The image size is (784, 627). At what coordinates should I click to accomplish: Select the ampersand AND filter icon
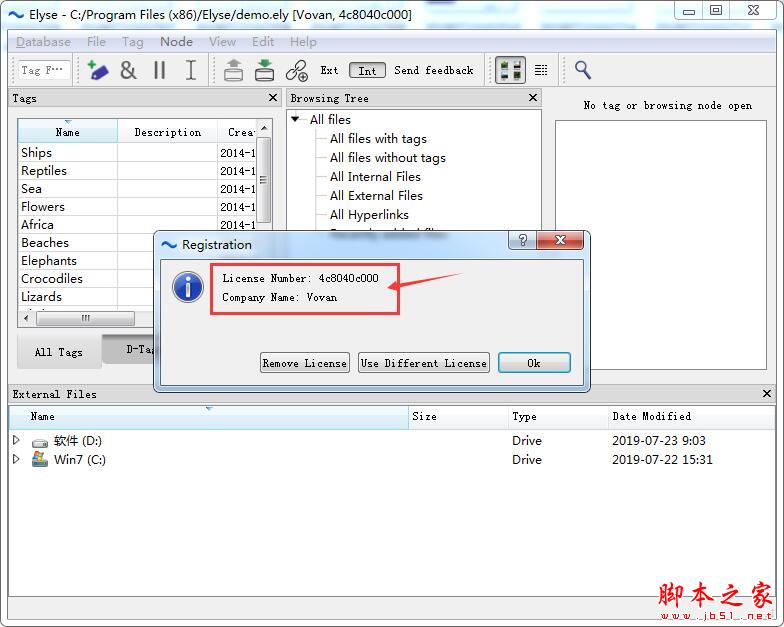(x=128, y=70)
